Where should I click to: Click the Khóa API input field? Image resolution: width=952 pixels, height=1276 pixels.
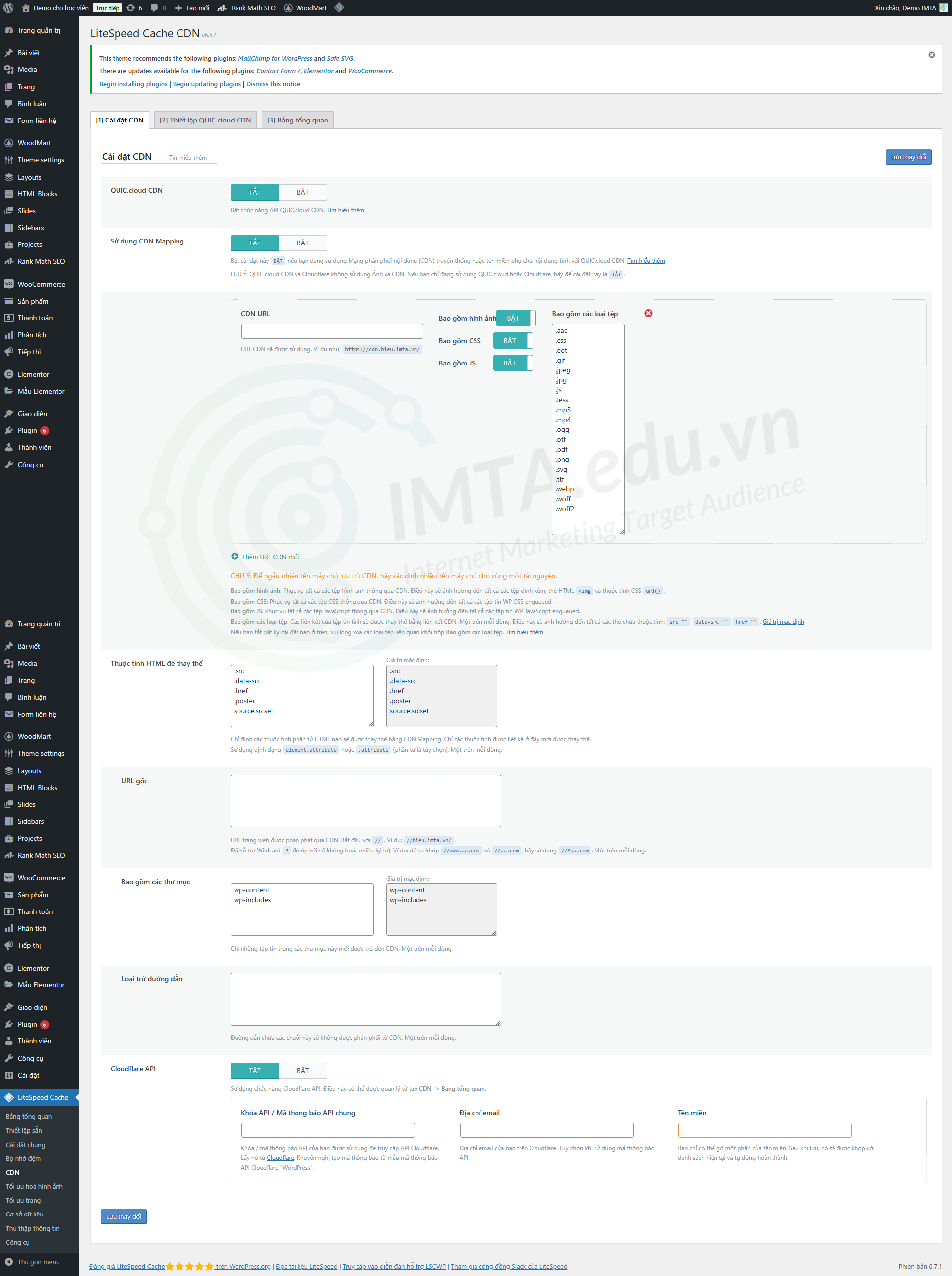[x=328, y=1130]
